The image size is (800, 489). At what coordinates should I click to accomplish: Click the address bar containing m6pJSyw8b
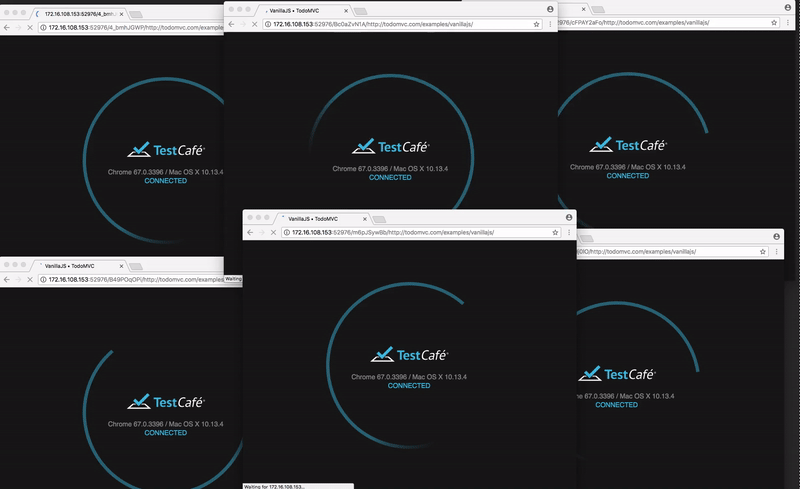click(x=419, y=232)
